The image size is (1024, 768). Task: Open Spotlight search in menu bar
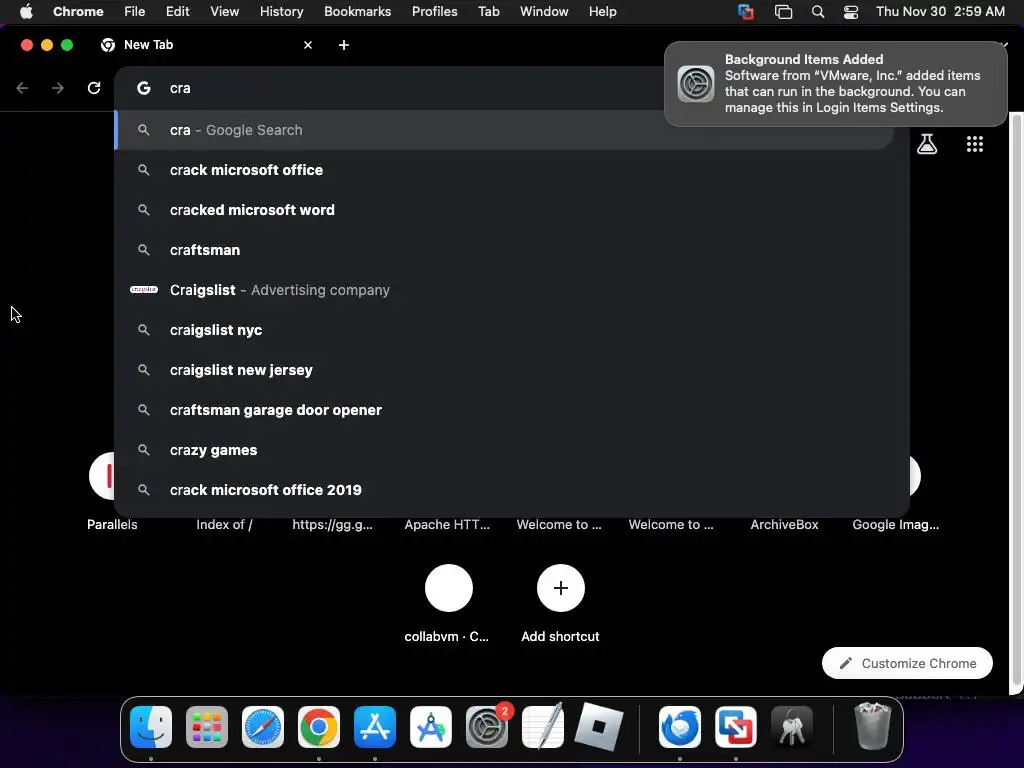coord(818,12)
